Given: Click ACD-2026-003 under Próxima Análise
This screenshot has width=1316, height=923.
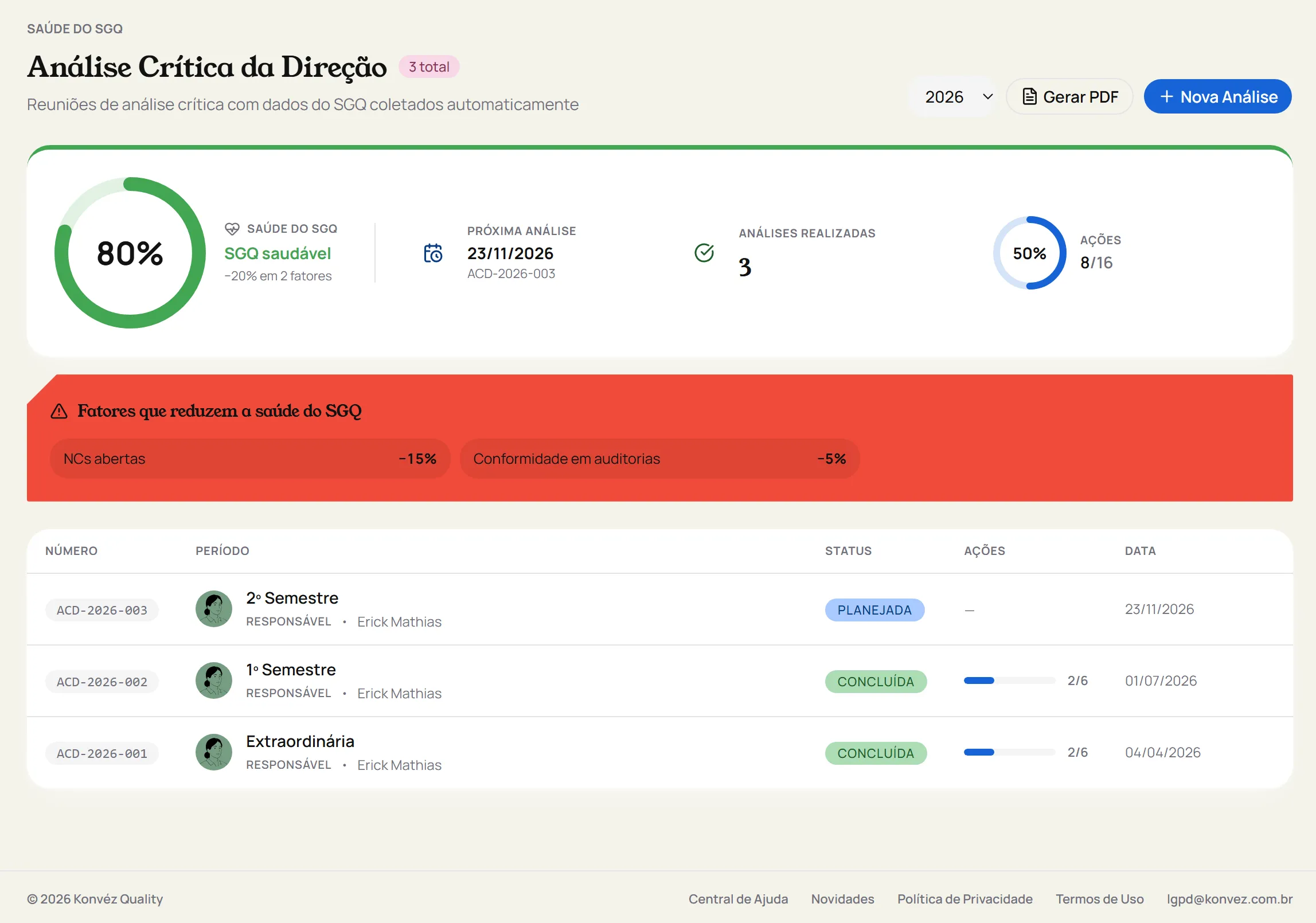Looking at the screenshot, I should pos(511,273).
